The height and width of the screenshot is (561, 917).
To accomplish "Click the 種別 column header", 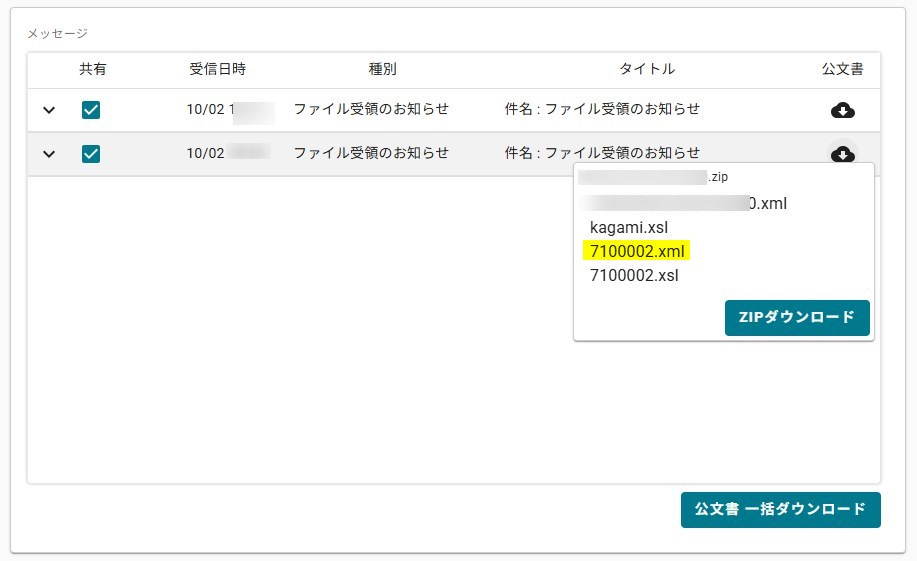I will tap(382, 69).
